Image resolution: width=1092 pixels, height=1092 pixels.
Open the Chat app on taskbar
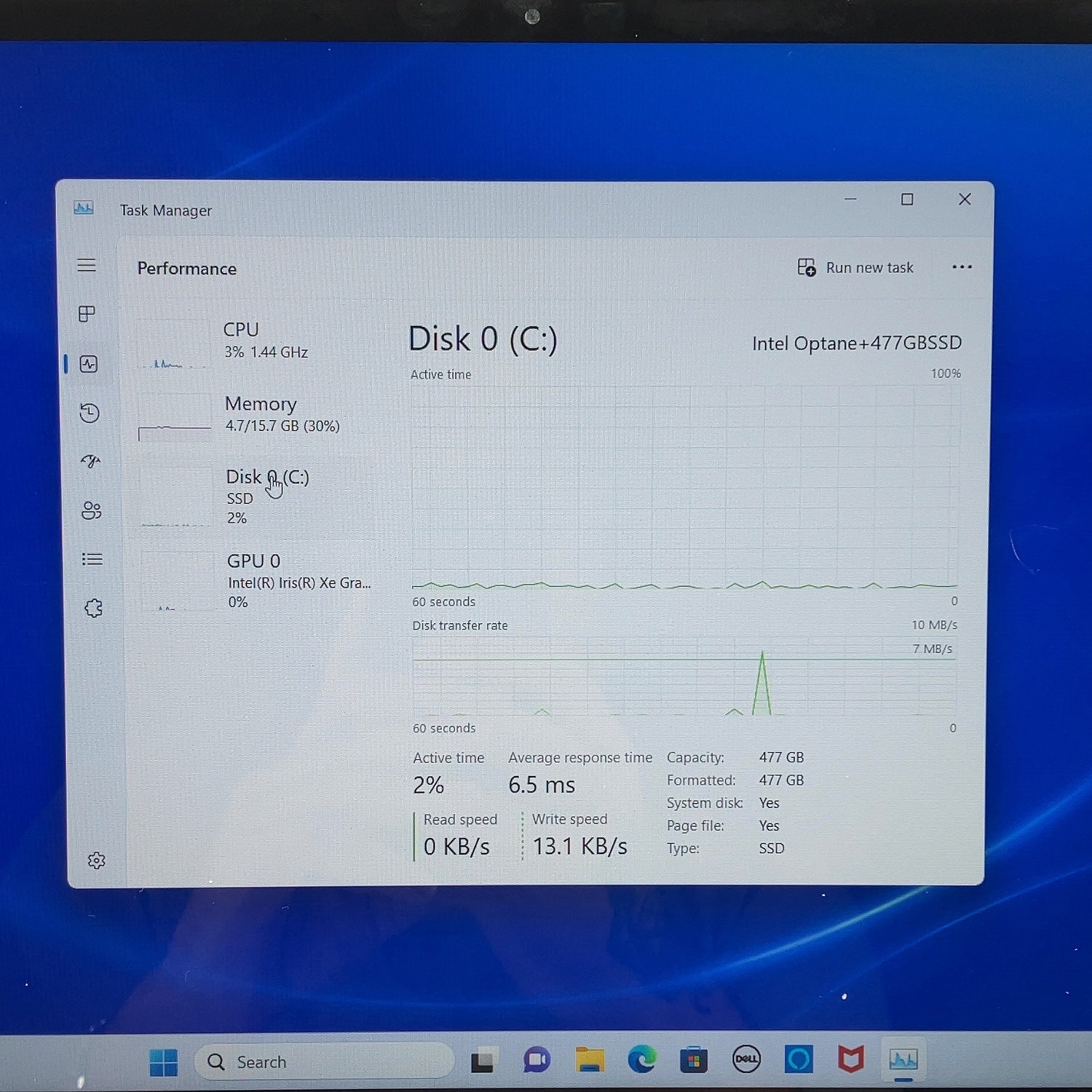click(537, 1060)
